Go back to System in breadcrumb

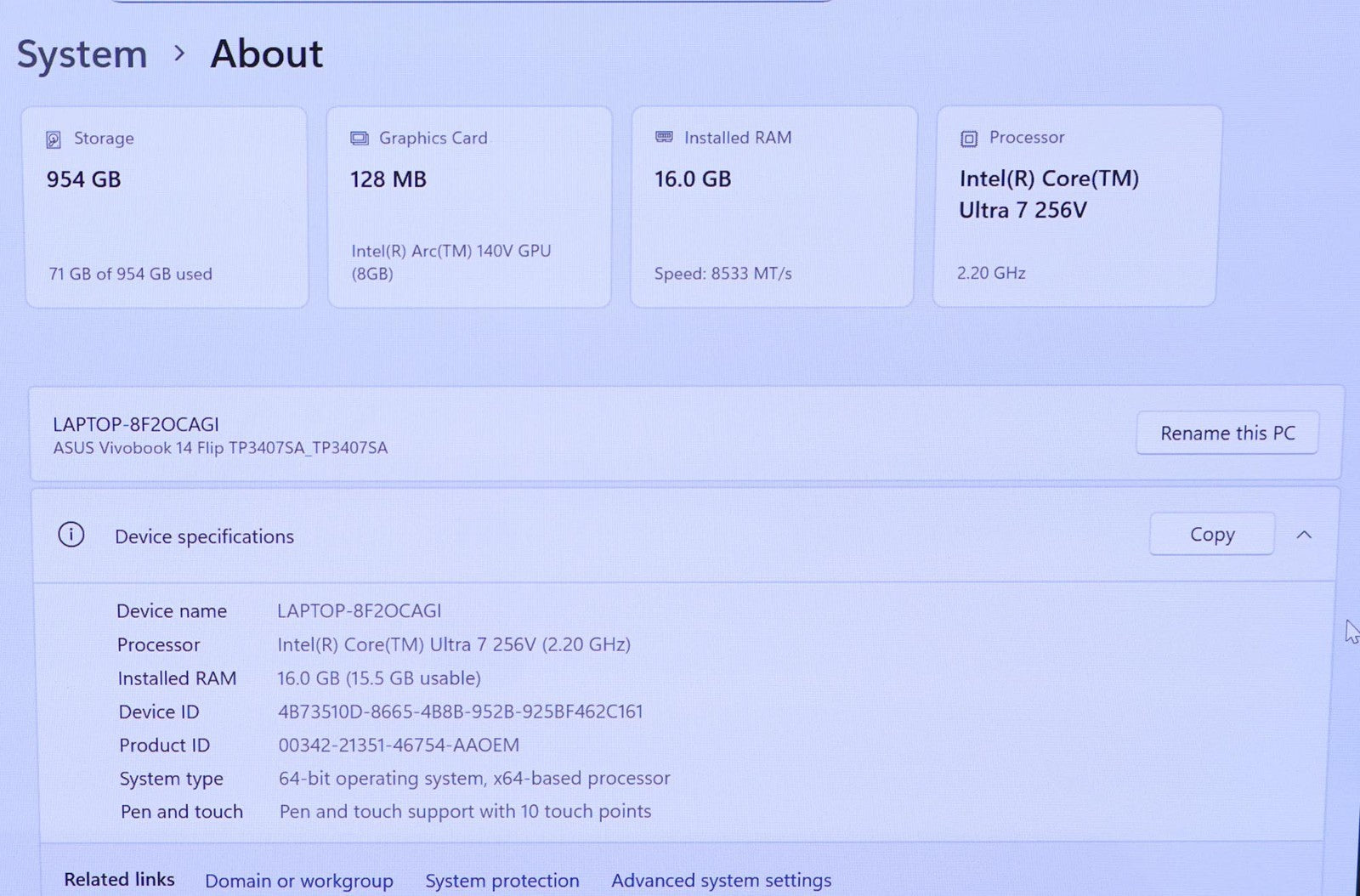tap(82, 55)
